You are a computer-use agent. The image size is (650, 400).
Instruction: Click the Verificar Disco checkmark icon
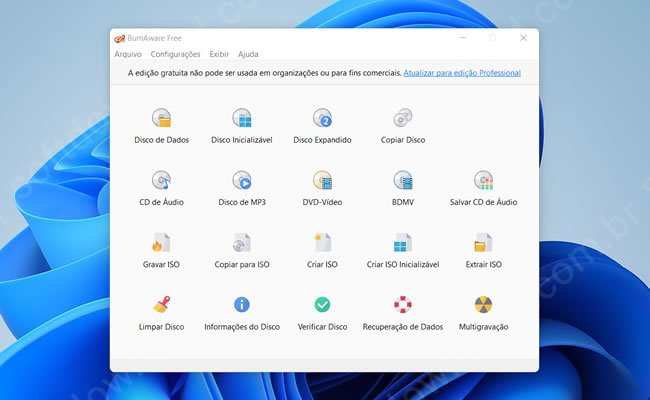pyautogui.click(x=322, y=305)
